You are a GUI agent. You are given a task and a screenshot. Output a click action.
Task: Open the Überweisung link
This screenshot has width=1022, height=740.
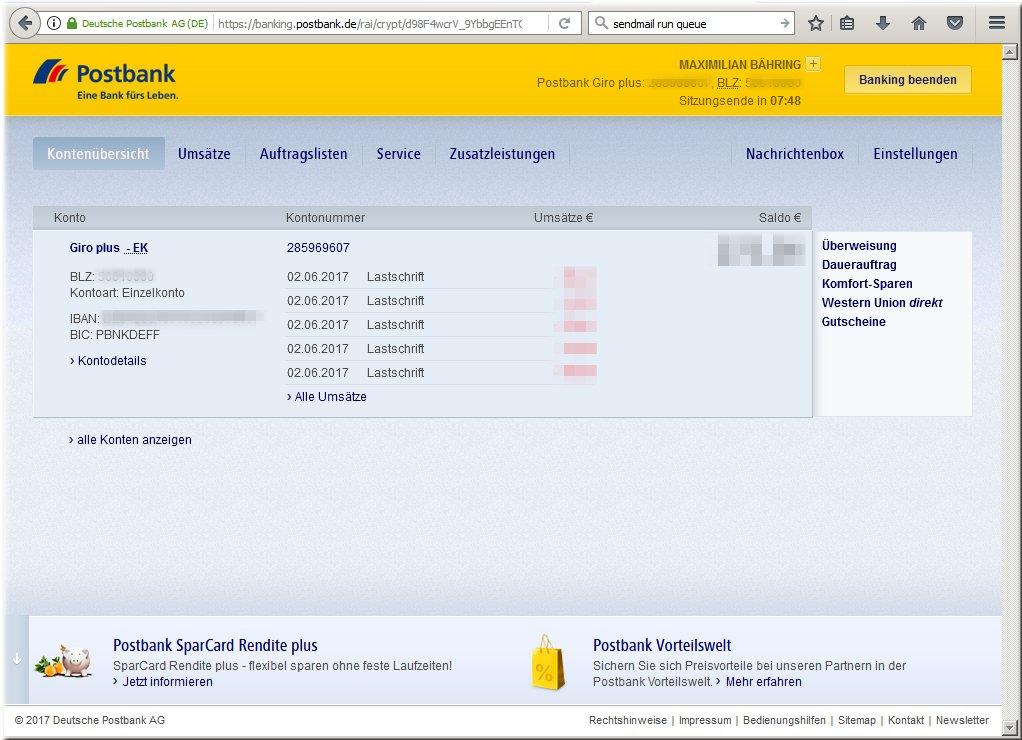click(x=858, y=246)
